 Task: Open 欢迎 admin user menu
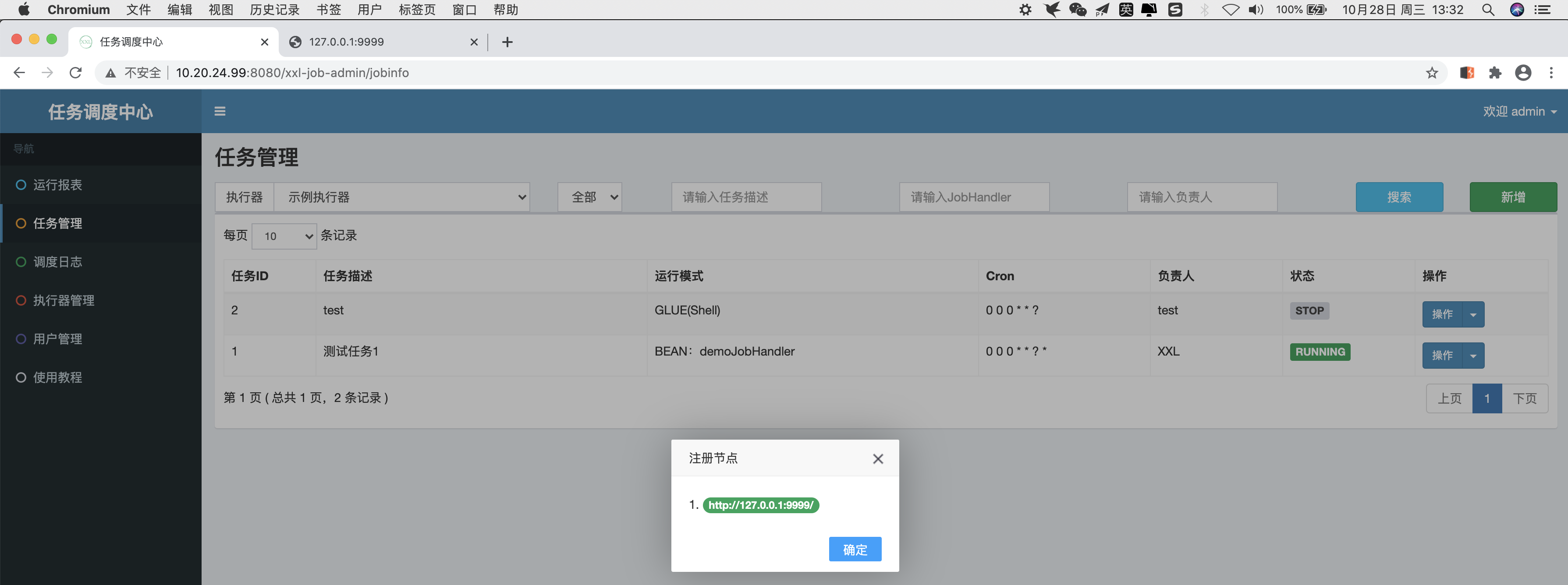pyautogui.click(x=1518, y=111)
